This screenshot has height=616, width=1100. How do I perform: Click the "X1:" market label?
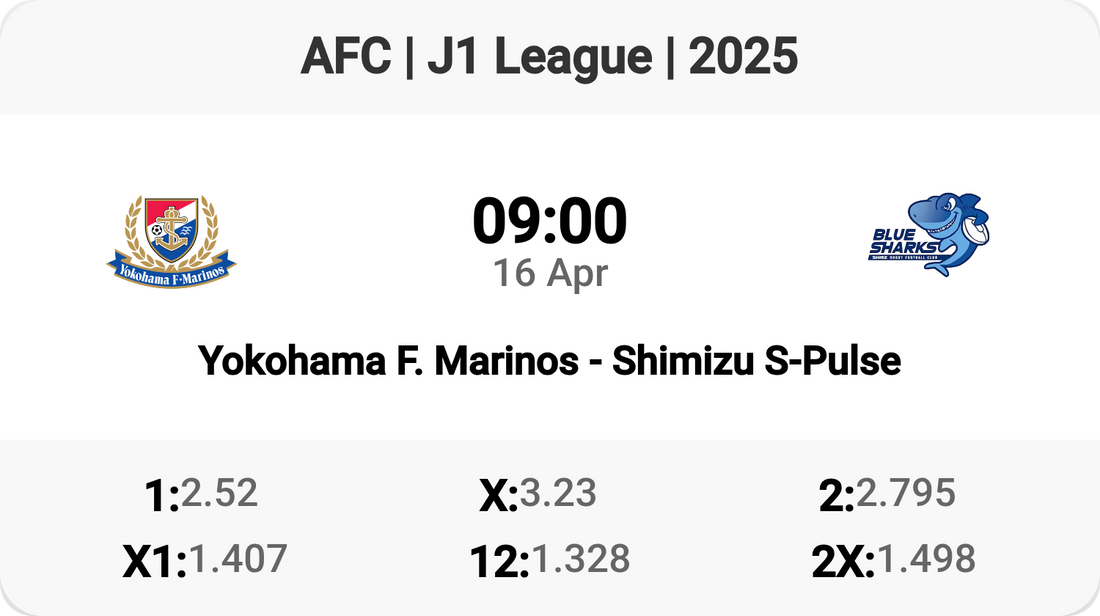(x=155, y=562)
